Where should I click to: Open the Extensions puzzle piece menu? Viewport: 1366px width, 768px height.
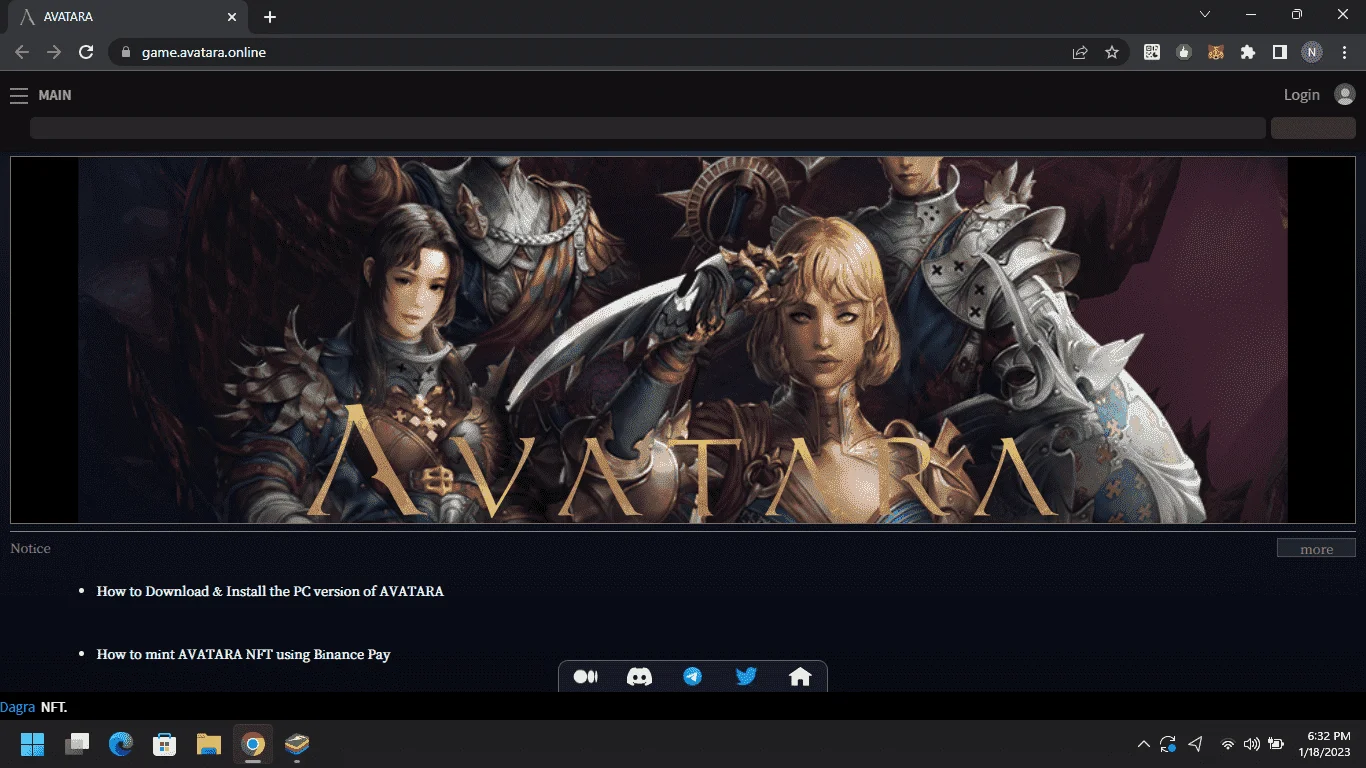(1248, 52)
